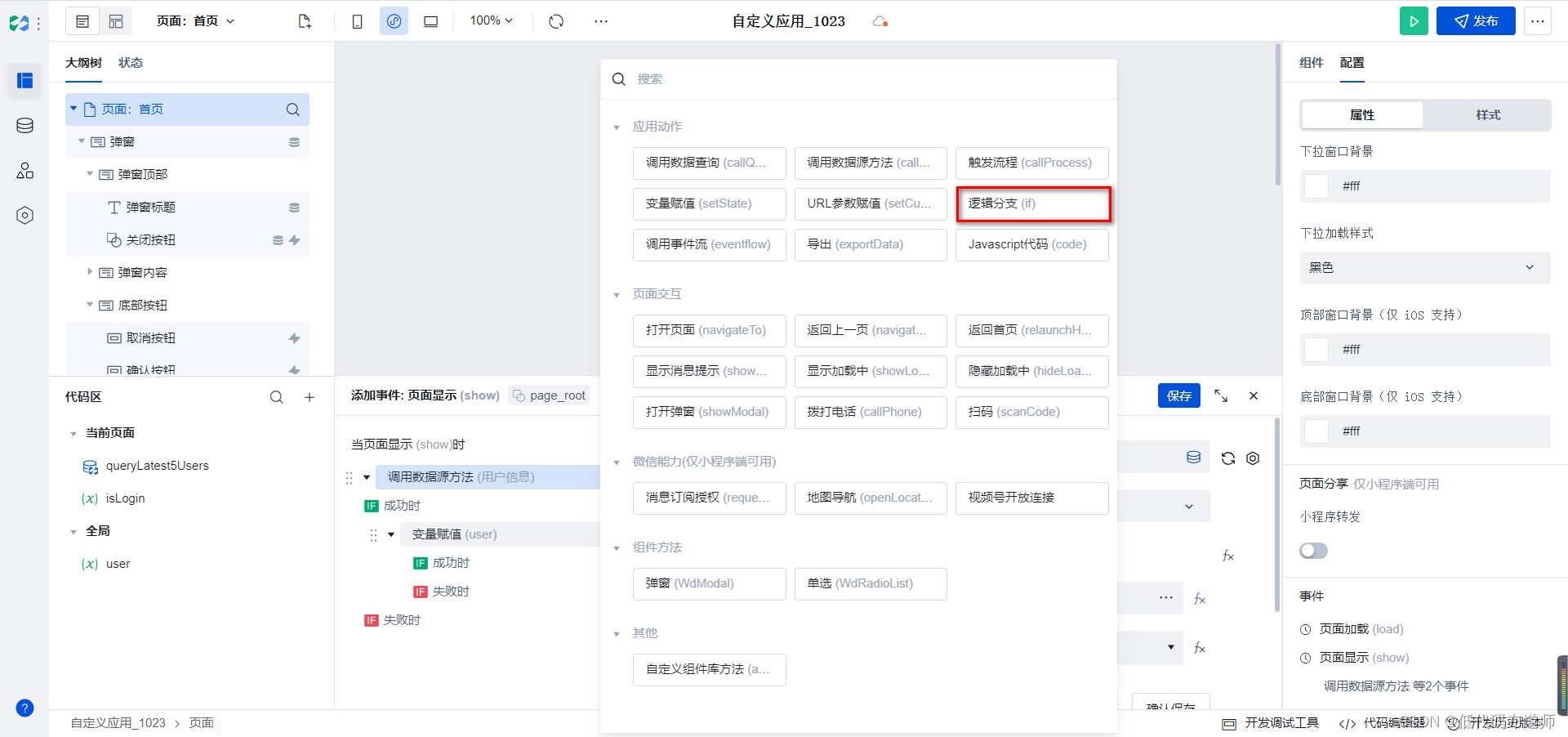1568x737 pixels.
Task: Click the data binding icon on 弹窗标题 row
Action: 294,208
